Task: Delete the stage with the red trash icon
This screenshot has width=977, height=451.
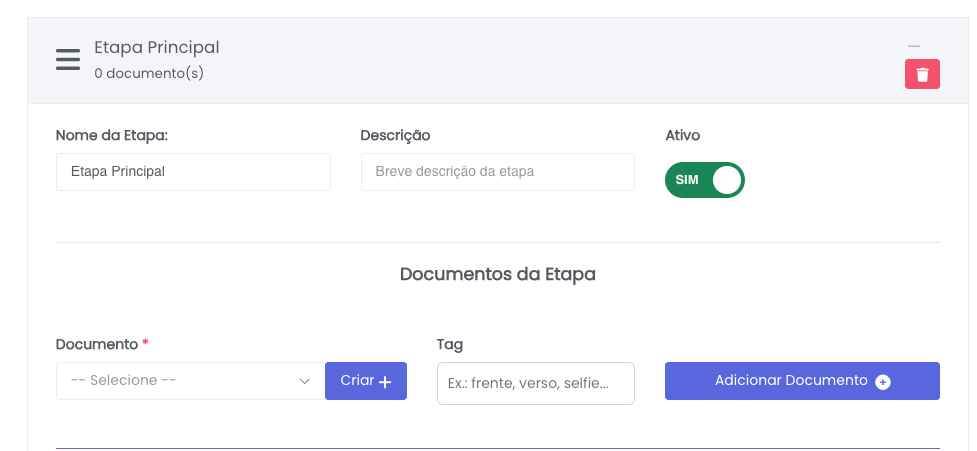Action: point(922,74)
